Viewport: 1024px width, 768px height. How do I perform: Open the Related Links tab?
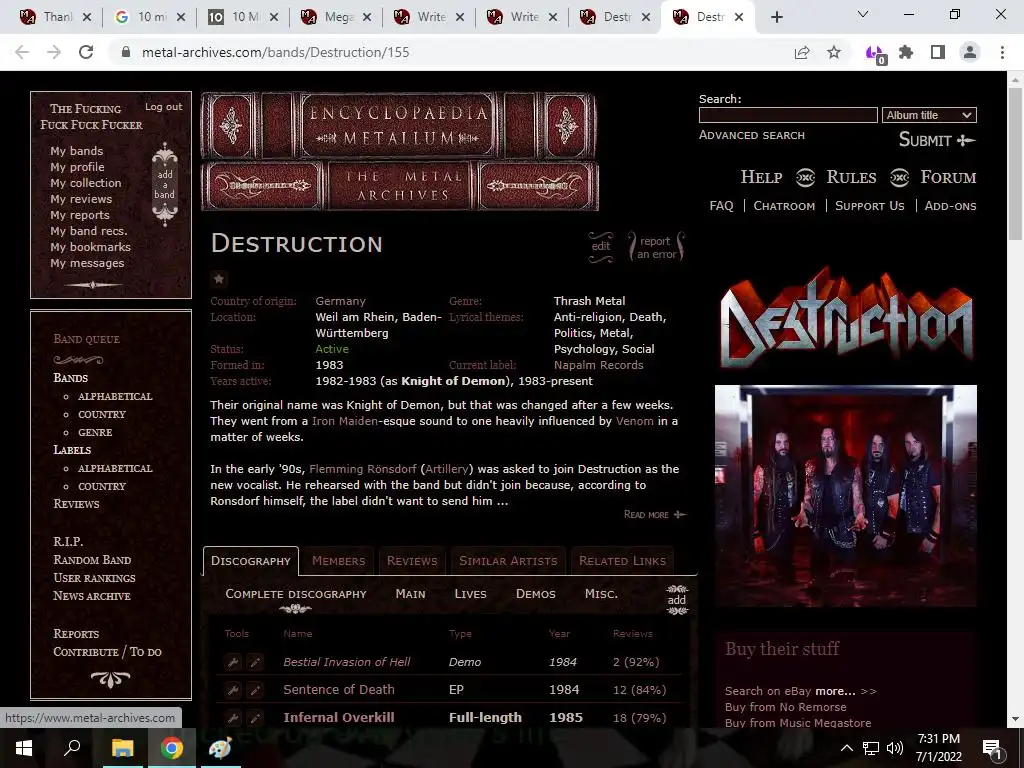(x=622, y=561)
